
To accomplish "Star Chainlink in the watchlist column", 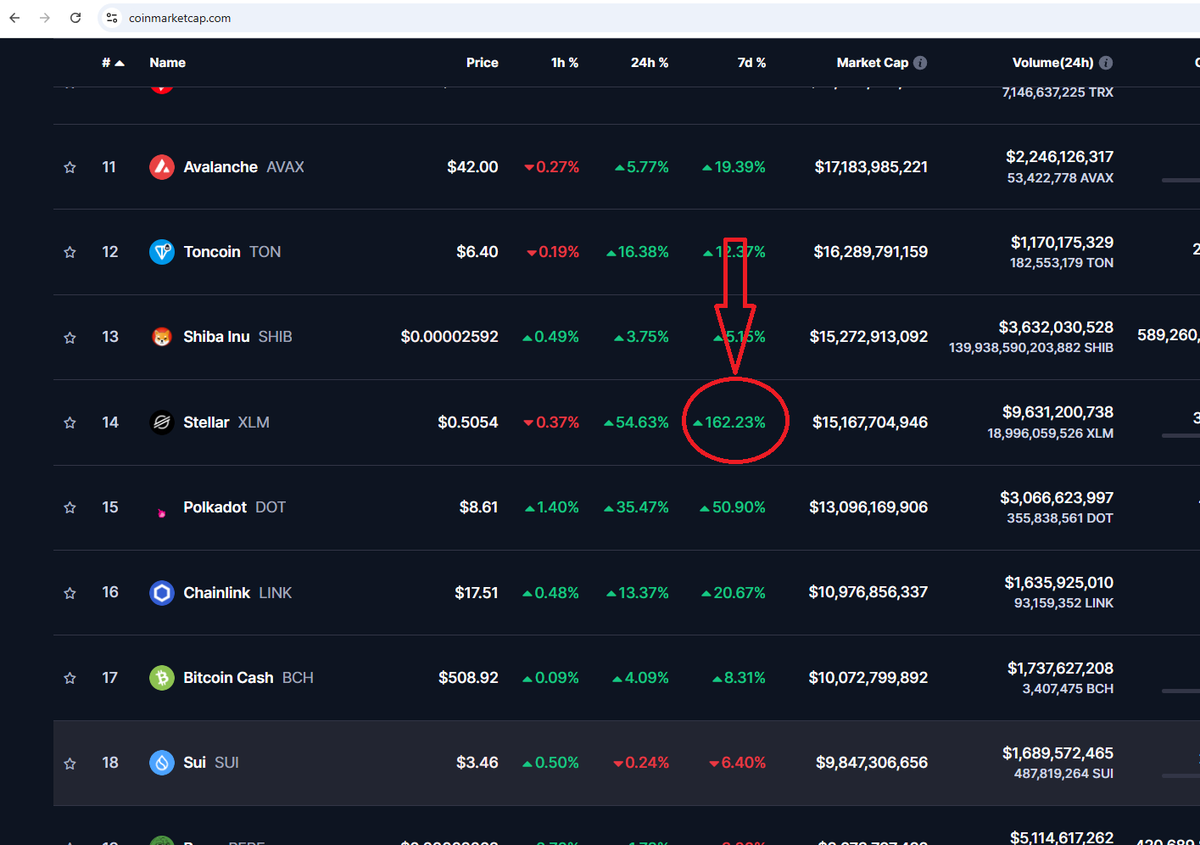I will 70,593.
